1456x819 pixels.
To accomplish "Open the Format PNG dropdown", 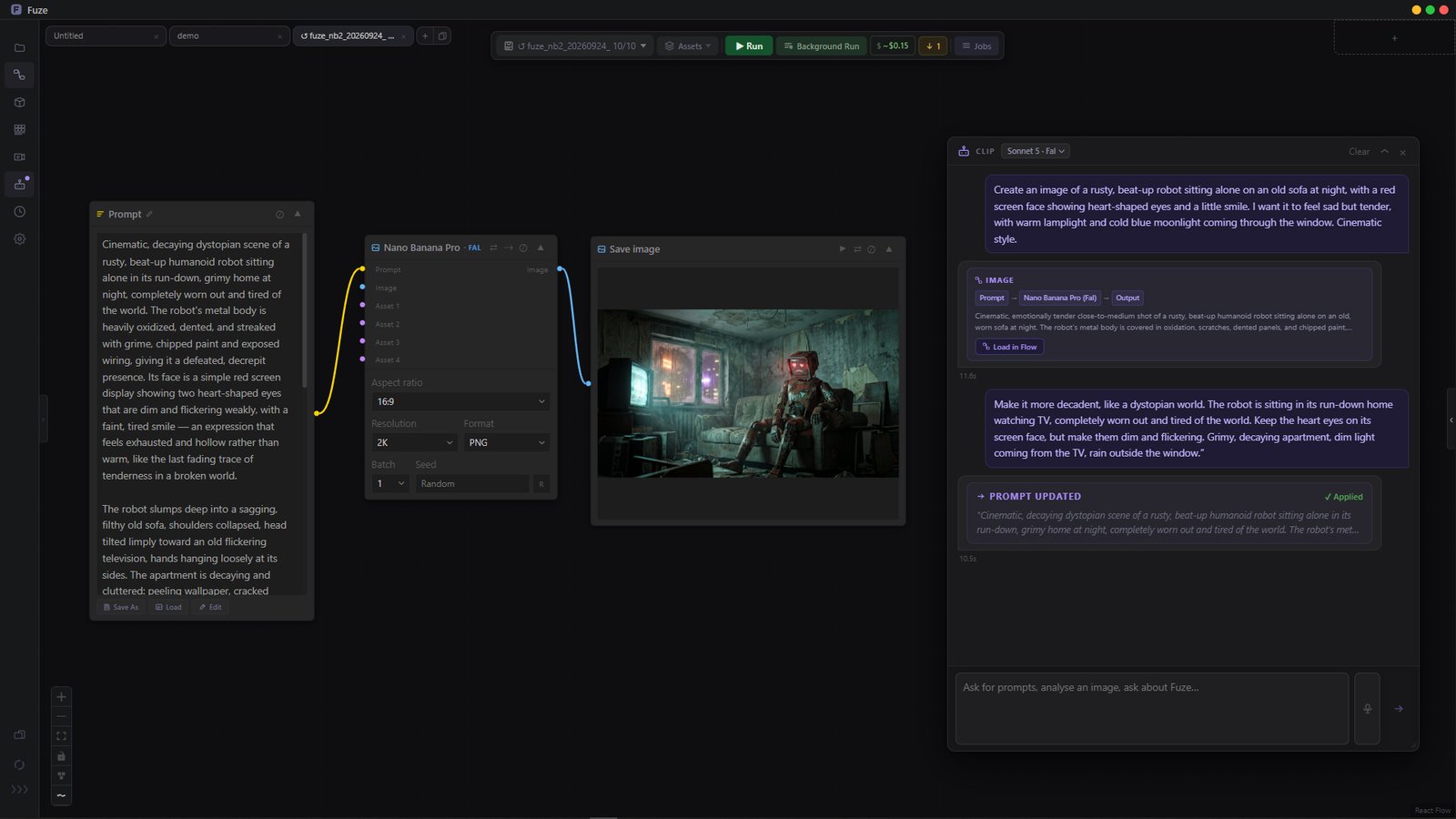I will tap(506, 442).
